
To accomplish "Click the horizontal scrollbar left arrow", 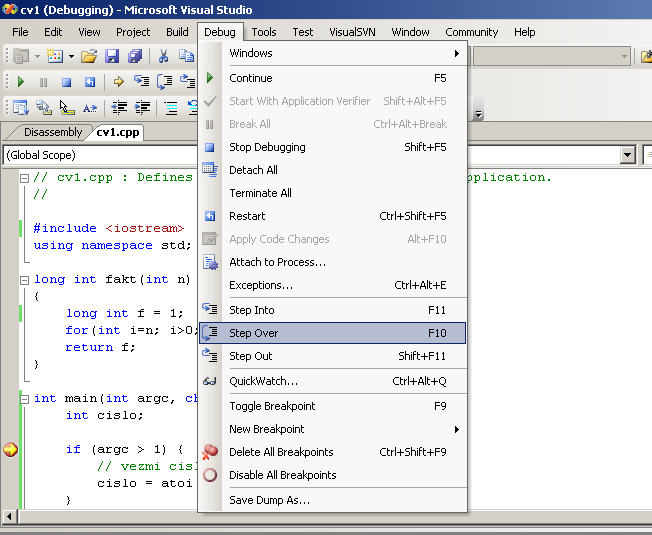I will tap(9, 517).
